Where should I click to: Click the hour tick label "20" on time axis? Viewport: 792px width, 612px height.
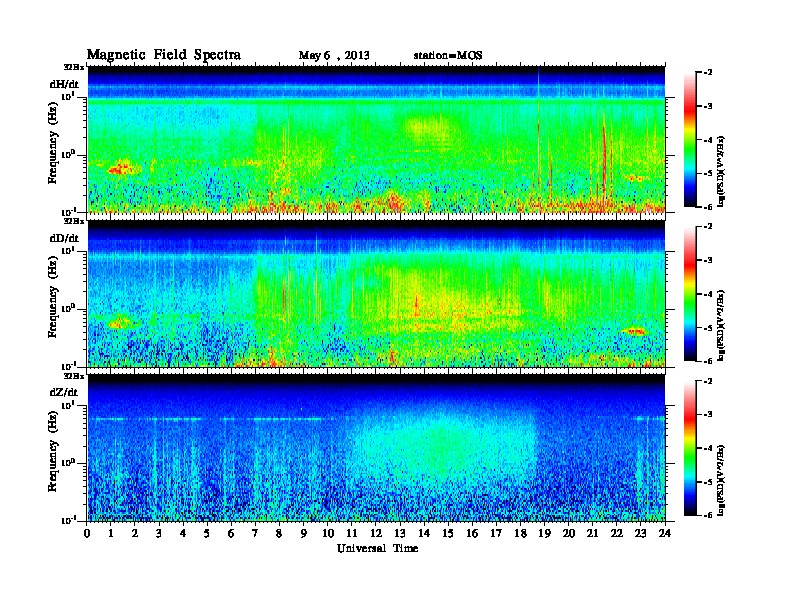(x=569, y=533)
